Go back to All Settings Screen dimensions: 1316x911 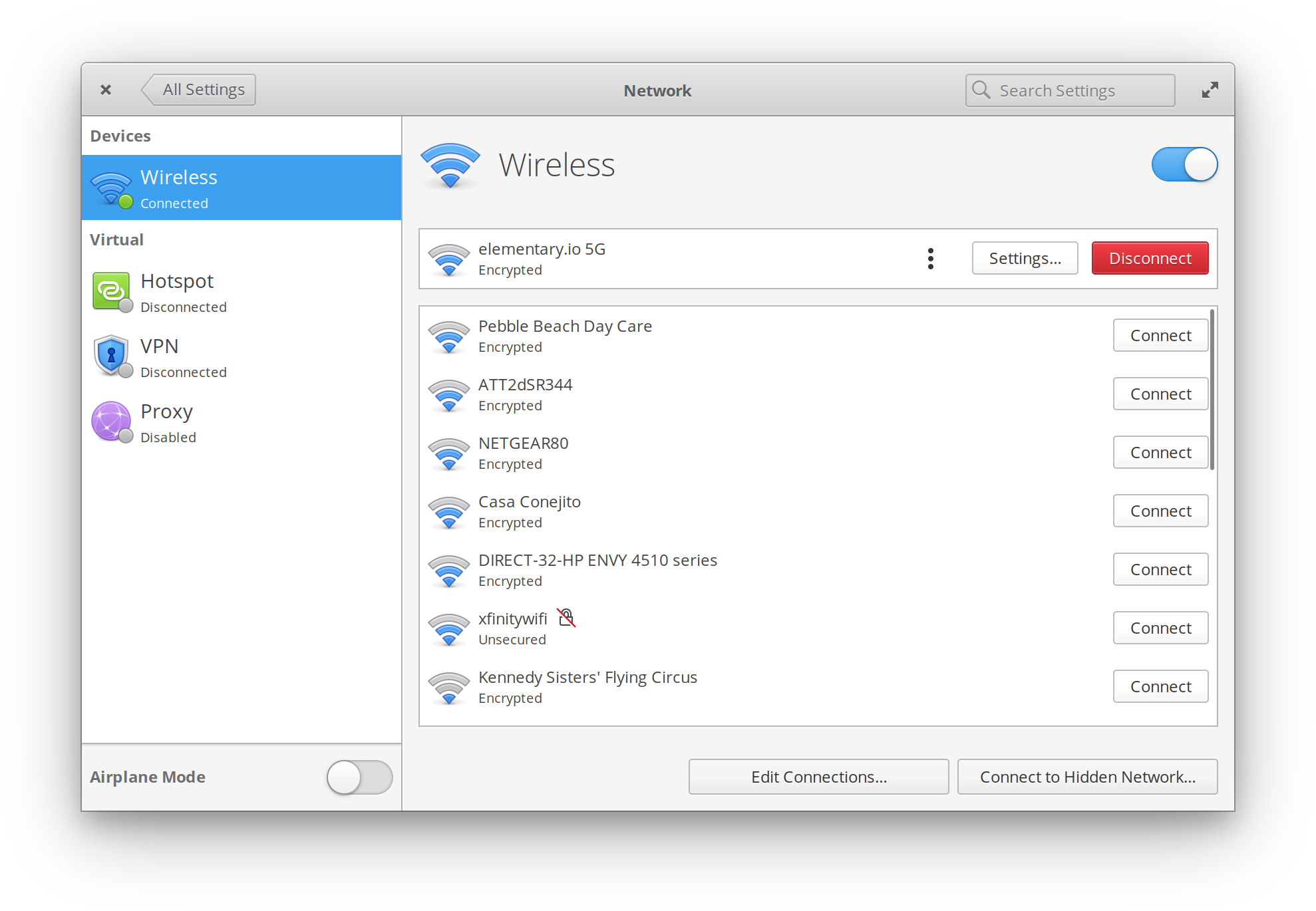coord(200,90)
